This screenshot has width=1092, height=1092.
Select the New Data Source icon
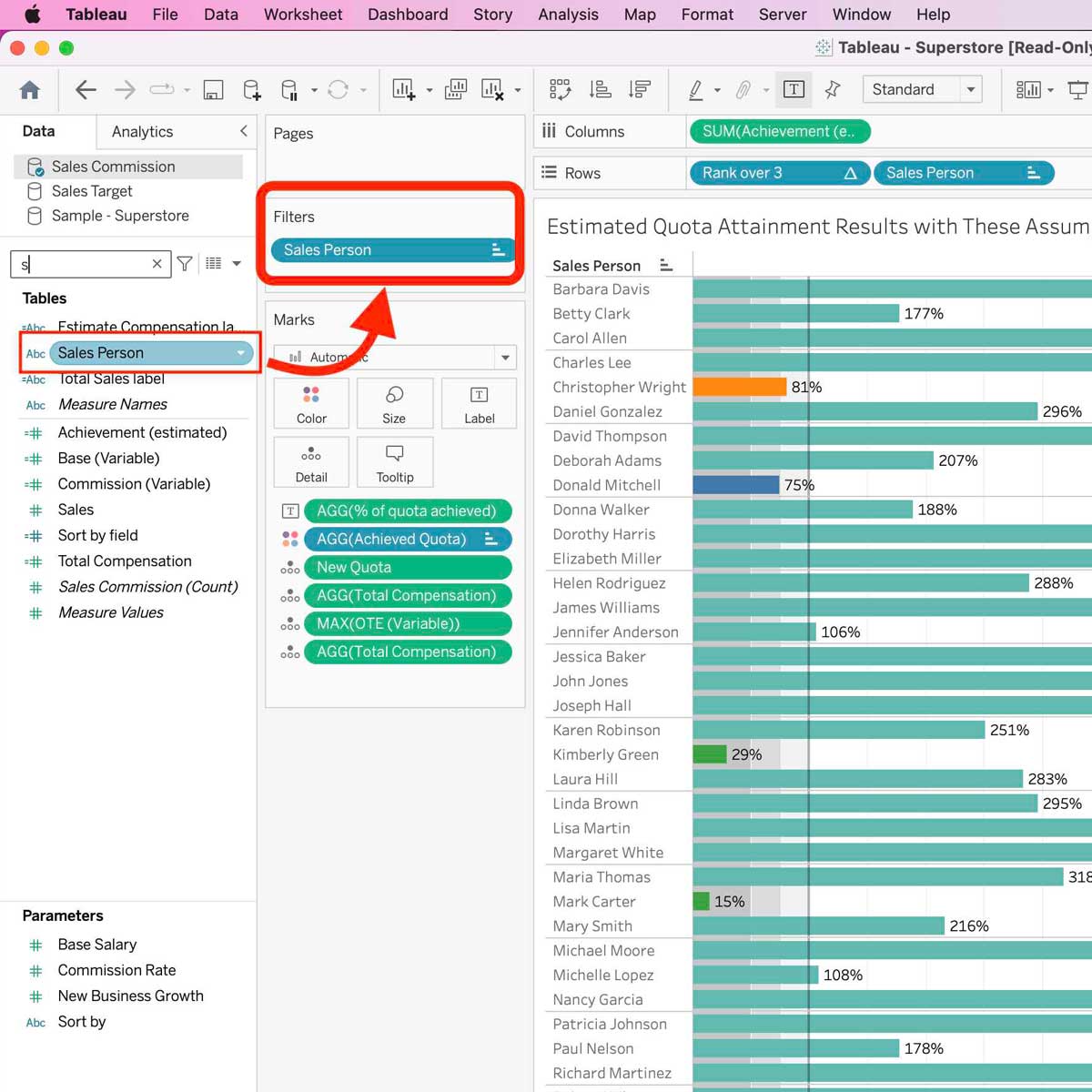(x=251, y=89)
